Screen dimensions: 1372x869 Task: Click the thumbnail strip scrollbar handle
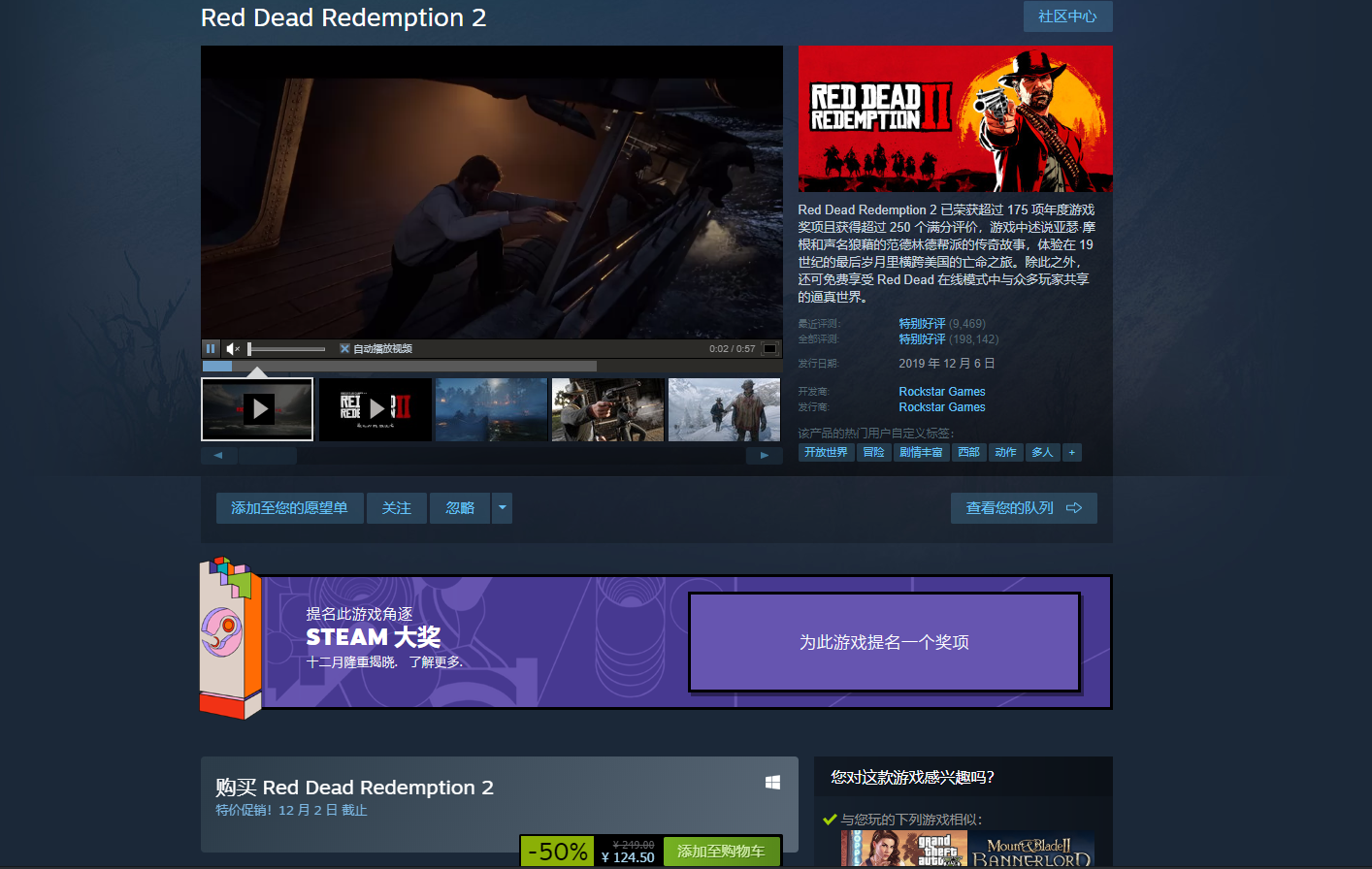268,455
